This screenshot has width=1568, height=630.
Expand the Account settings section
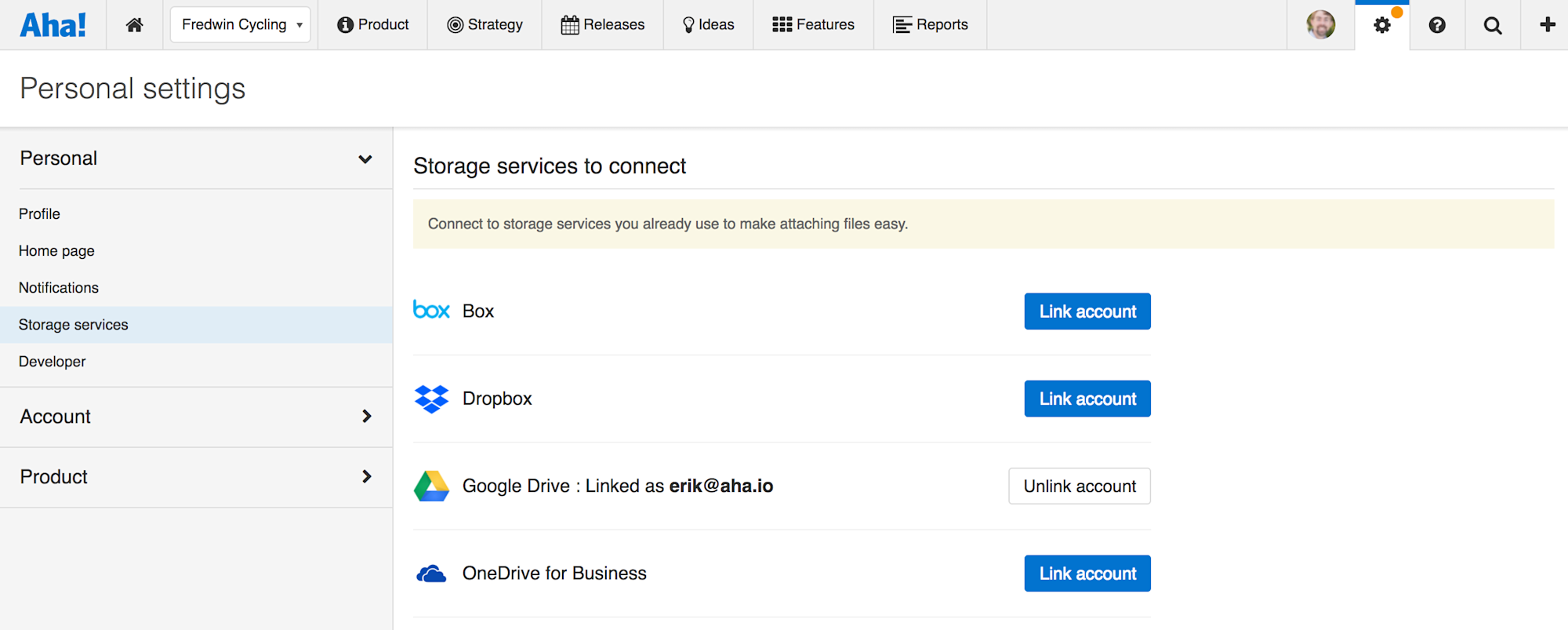tap(366, 417)
